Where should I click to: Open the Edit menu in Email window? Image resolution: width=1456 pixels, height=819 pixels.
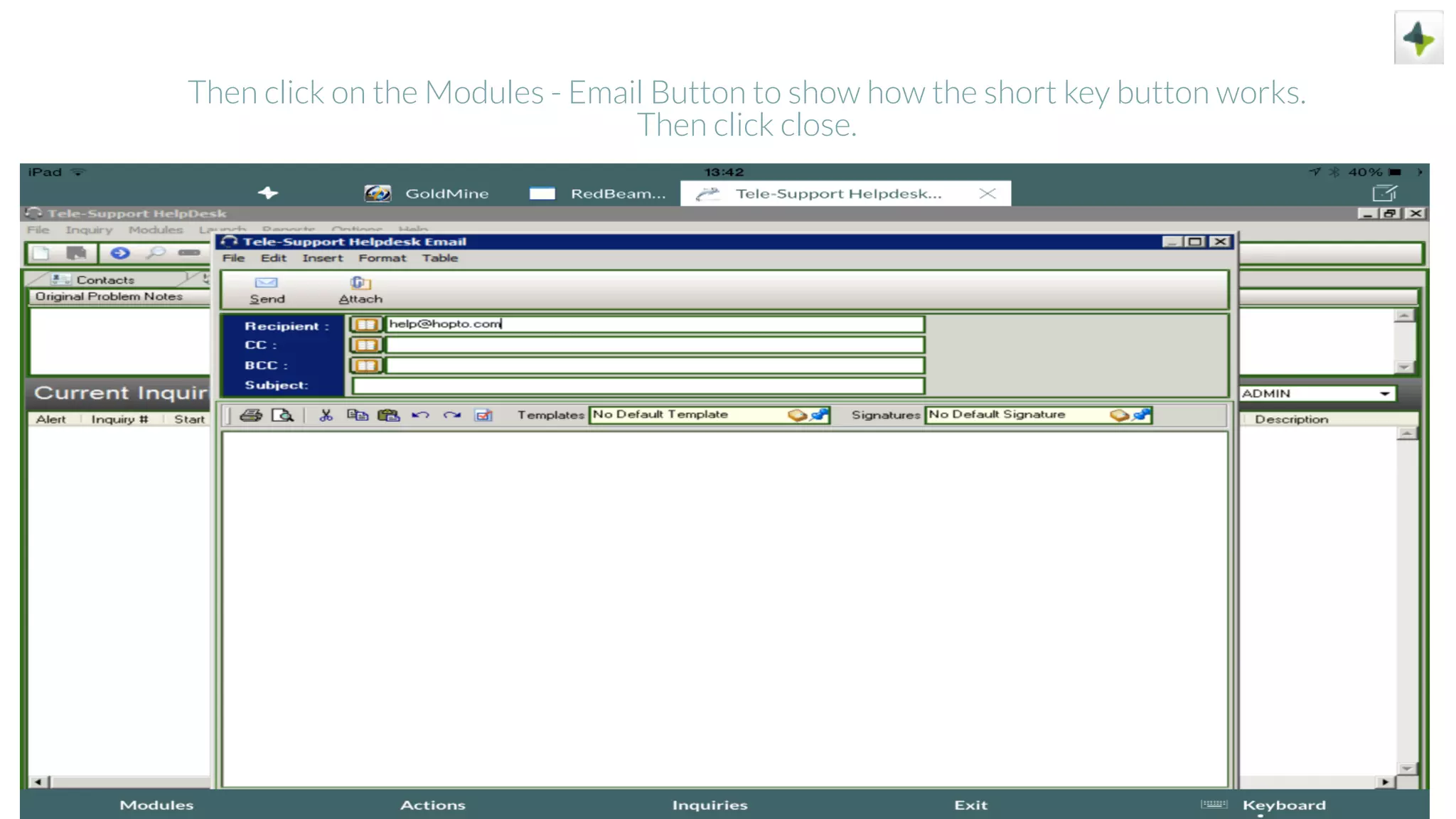click(273, 258)
